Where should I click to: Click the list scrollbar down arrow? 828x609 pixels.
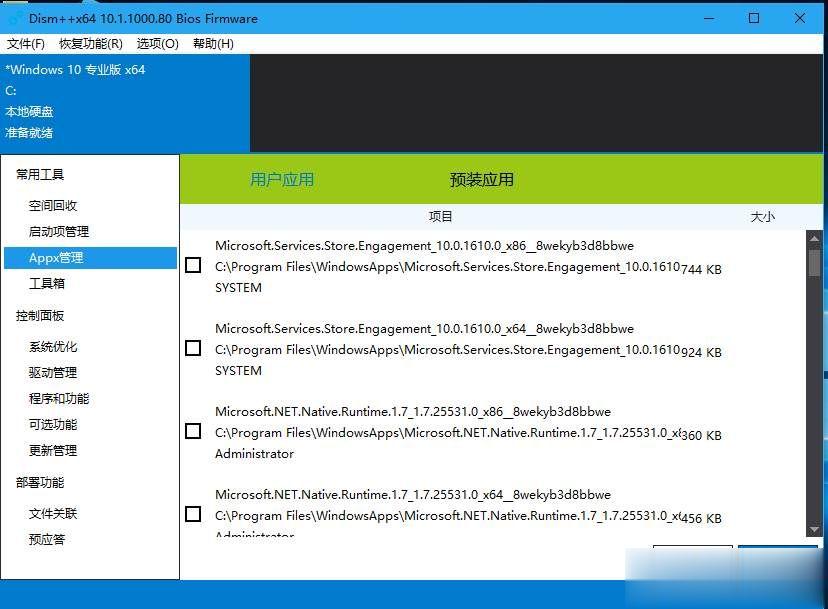[x=814, y=529]
